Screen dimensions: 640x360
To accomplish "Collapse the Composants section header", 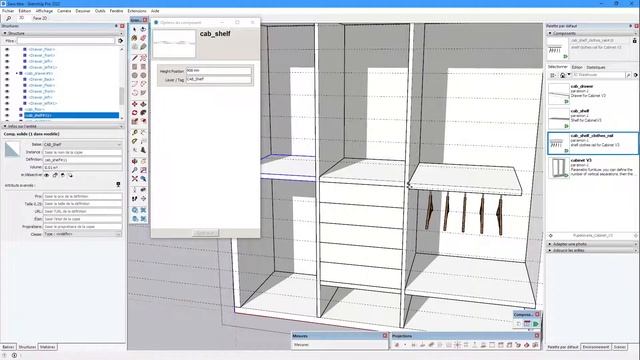I will [591, 33].
